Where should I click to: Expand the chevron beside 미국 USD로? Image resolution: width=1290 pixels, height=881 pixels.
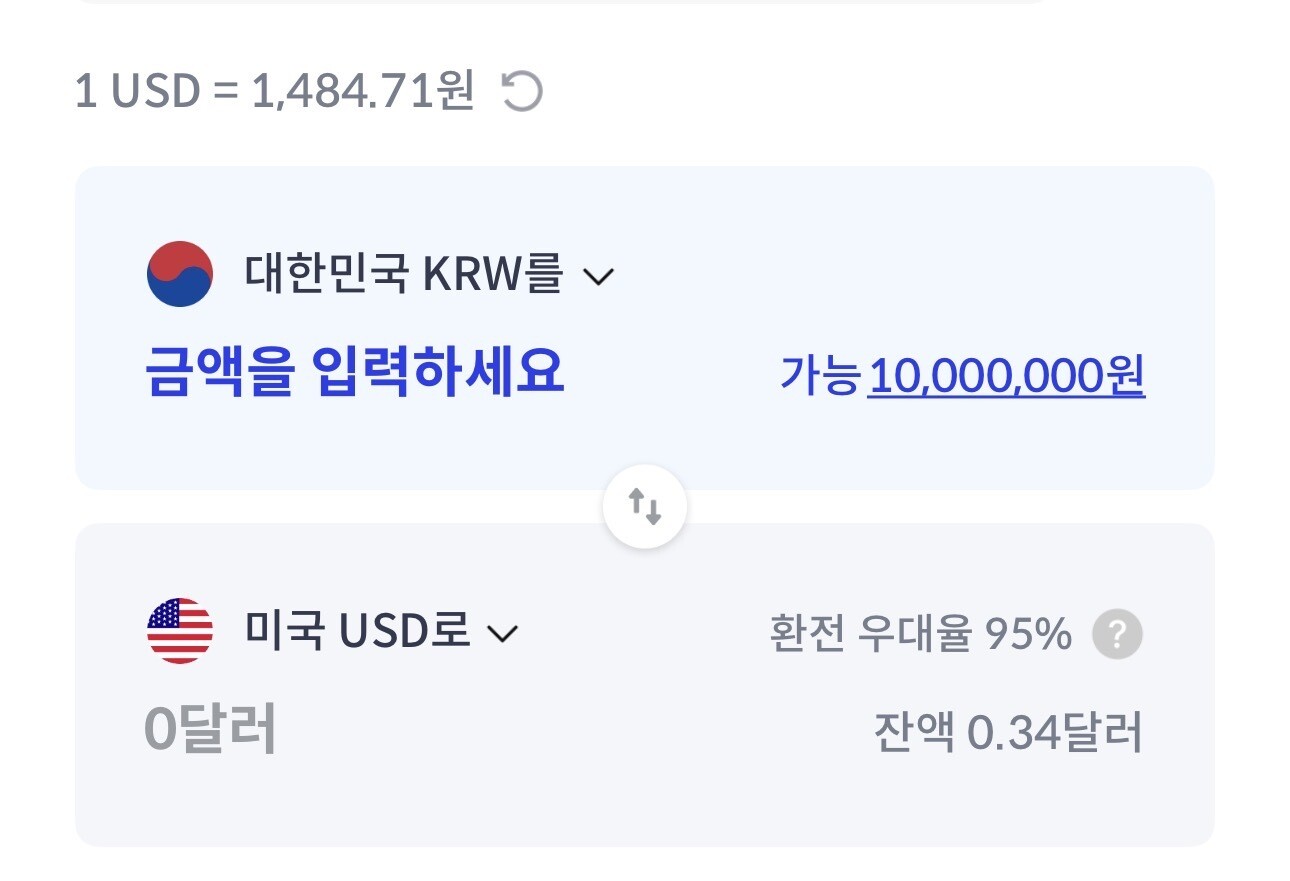coord(502,634)
